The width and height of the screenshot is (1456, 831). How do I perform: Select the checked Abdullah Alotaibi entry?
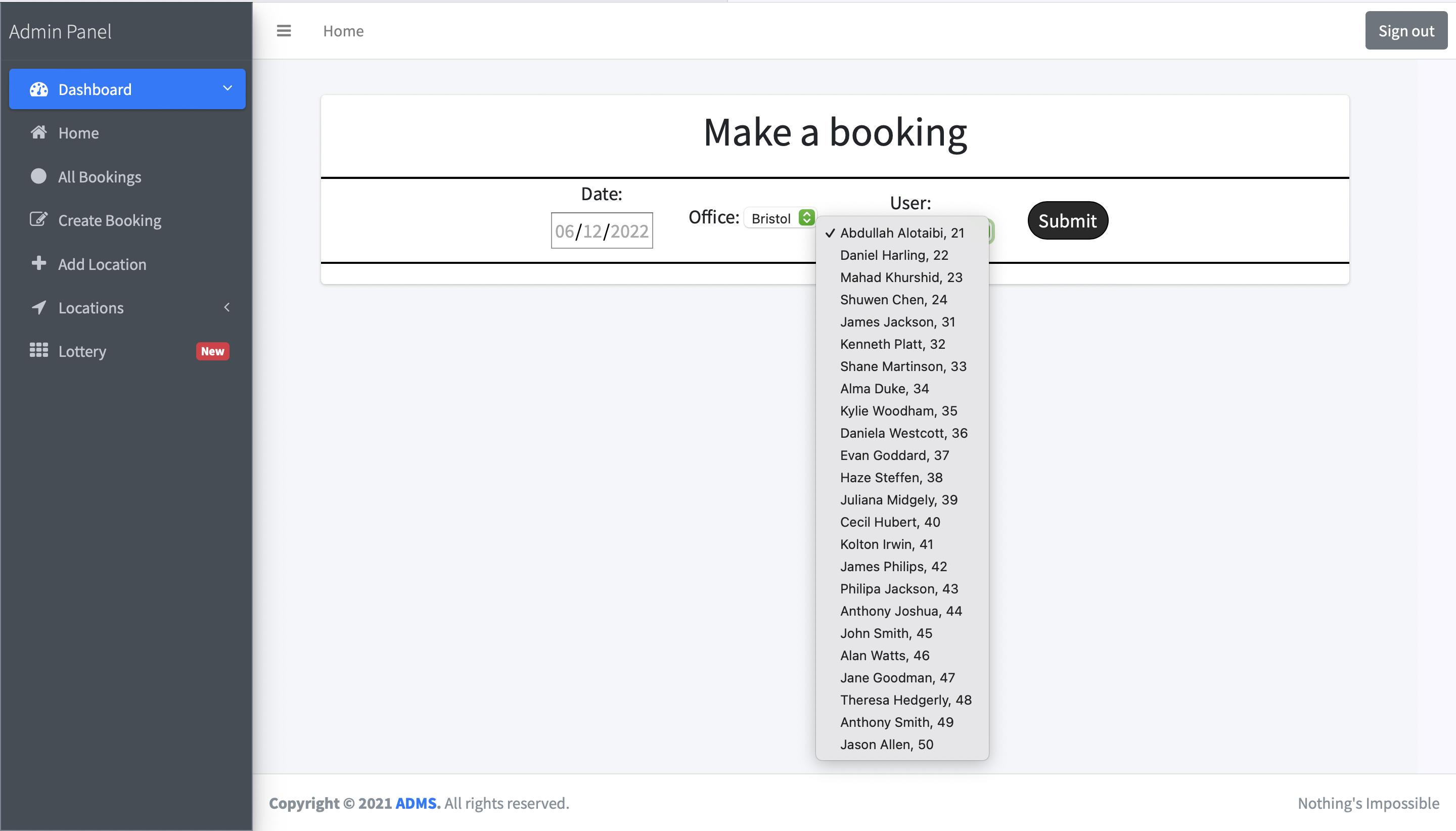click(902, 233)
